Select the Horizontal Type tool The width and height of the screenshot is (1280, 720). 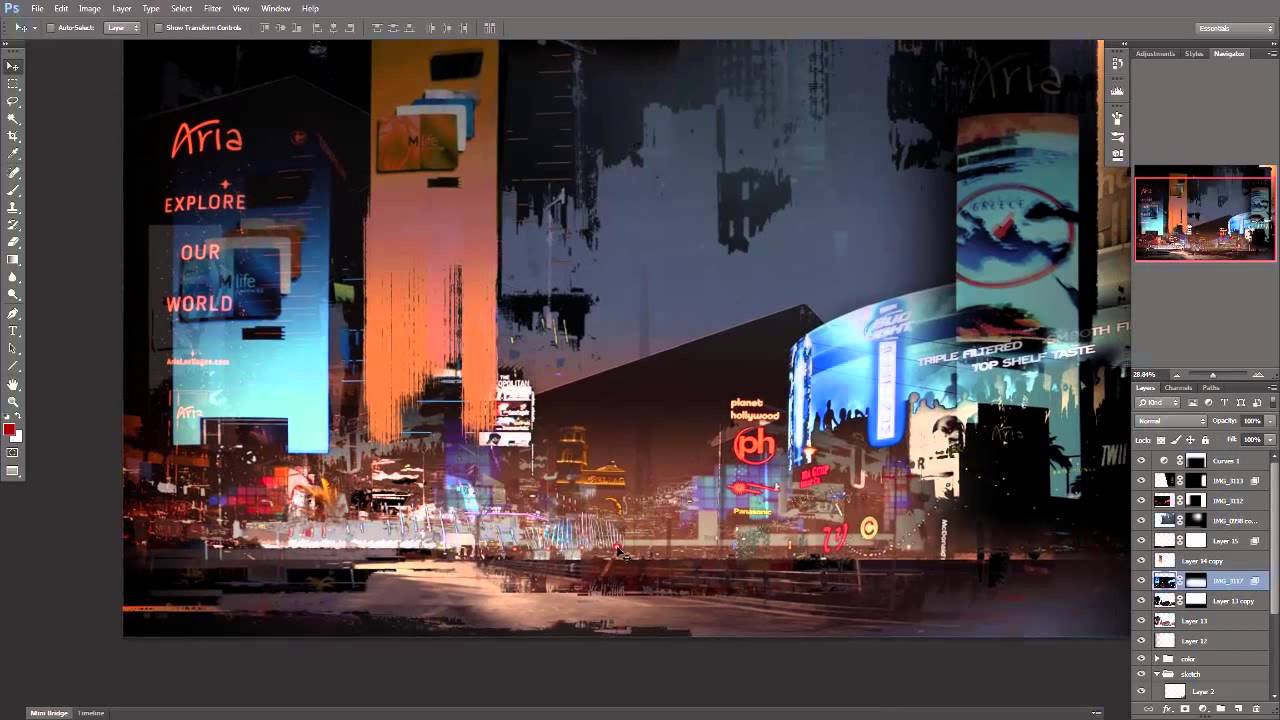click(13, 331)
